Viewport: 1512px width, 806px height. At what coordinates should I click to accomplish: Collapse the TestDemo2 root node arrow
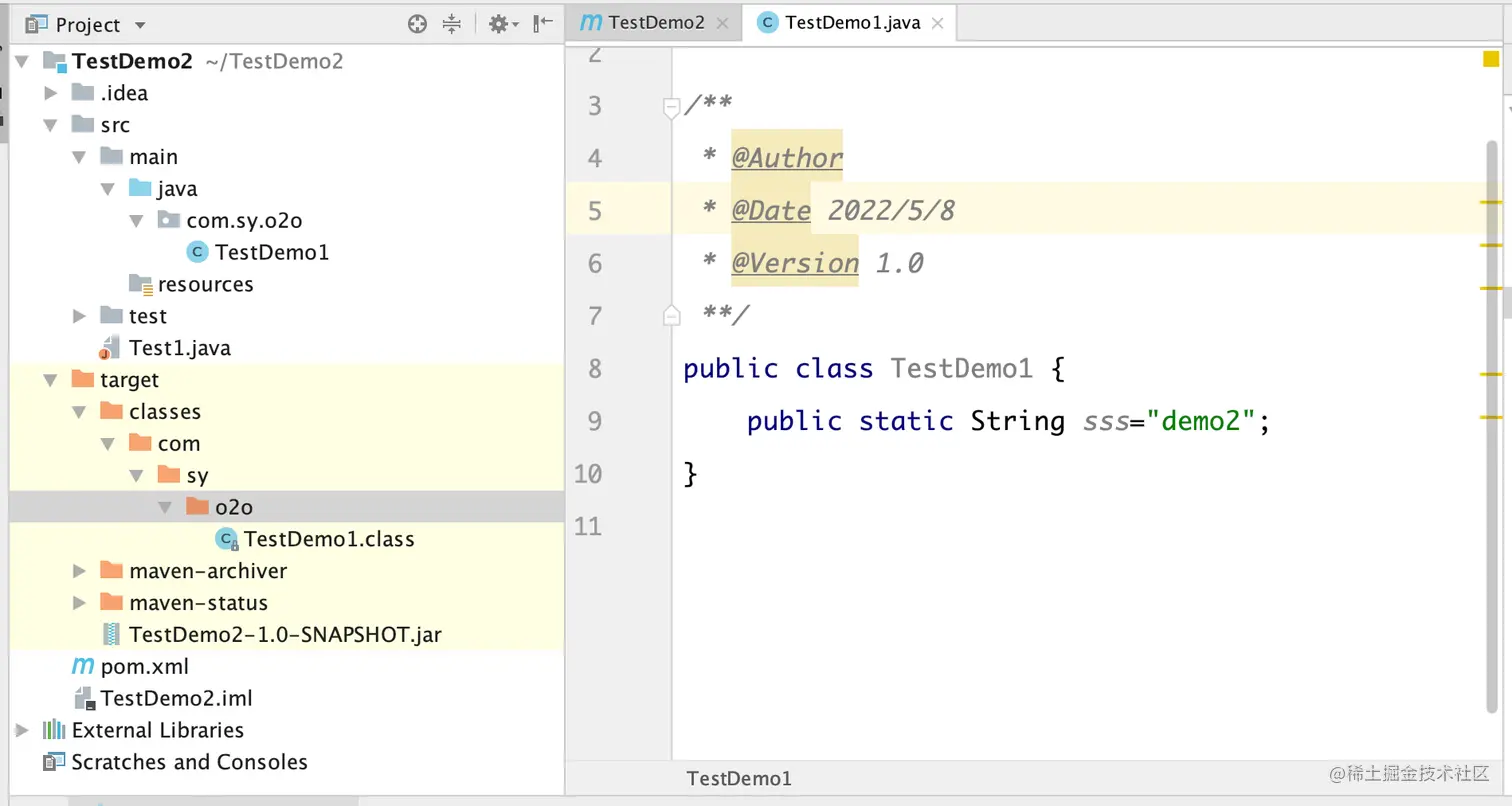coord(23,62)
